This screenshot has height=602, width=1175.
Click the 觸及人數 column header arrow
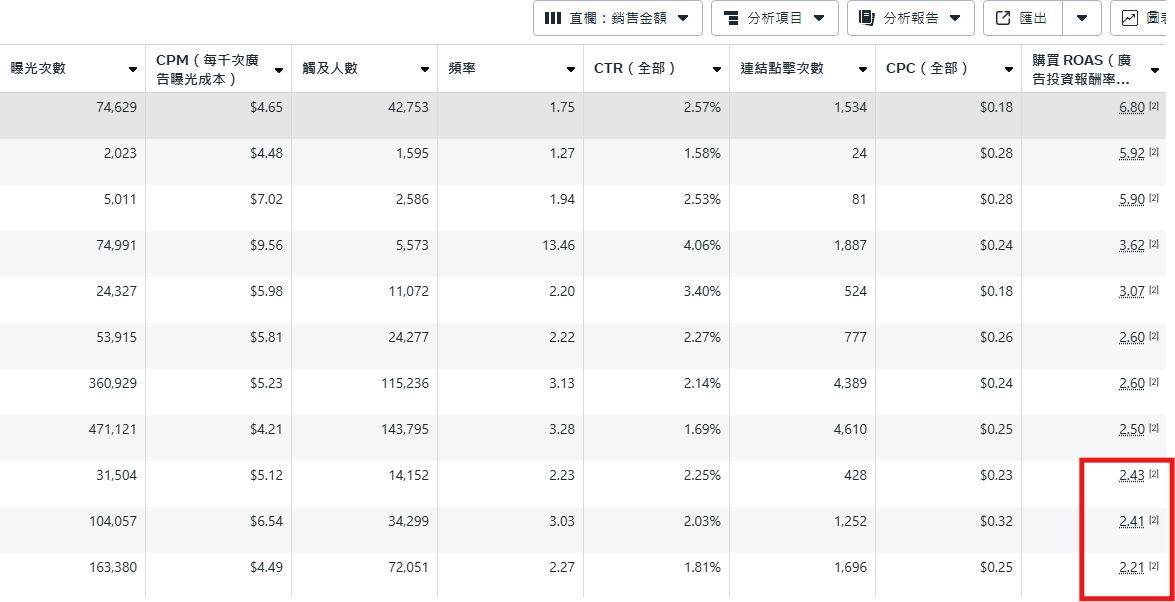coord(425,70)
